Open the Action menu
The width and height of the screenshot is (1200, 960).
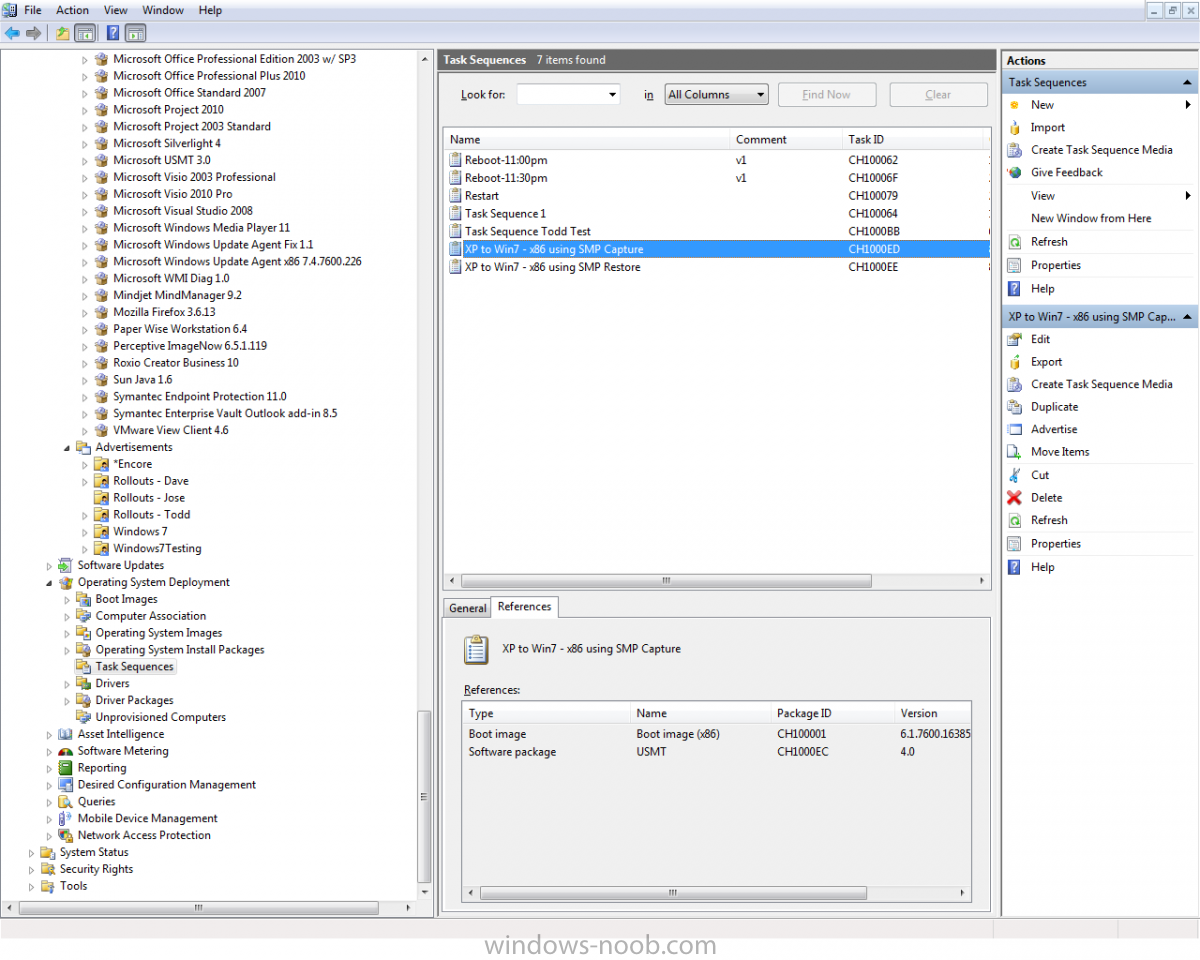coord(72,10)
